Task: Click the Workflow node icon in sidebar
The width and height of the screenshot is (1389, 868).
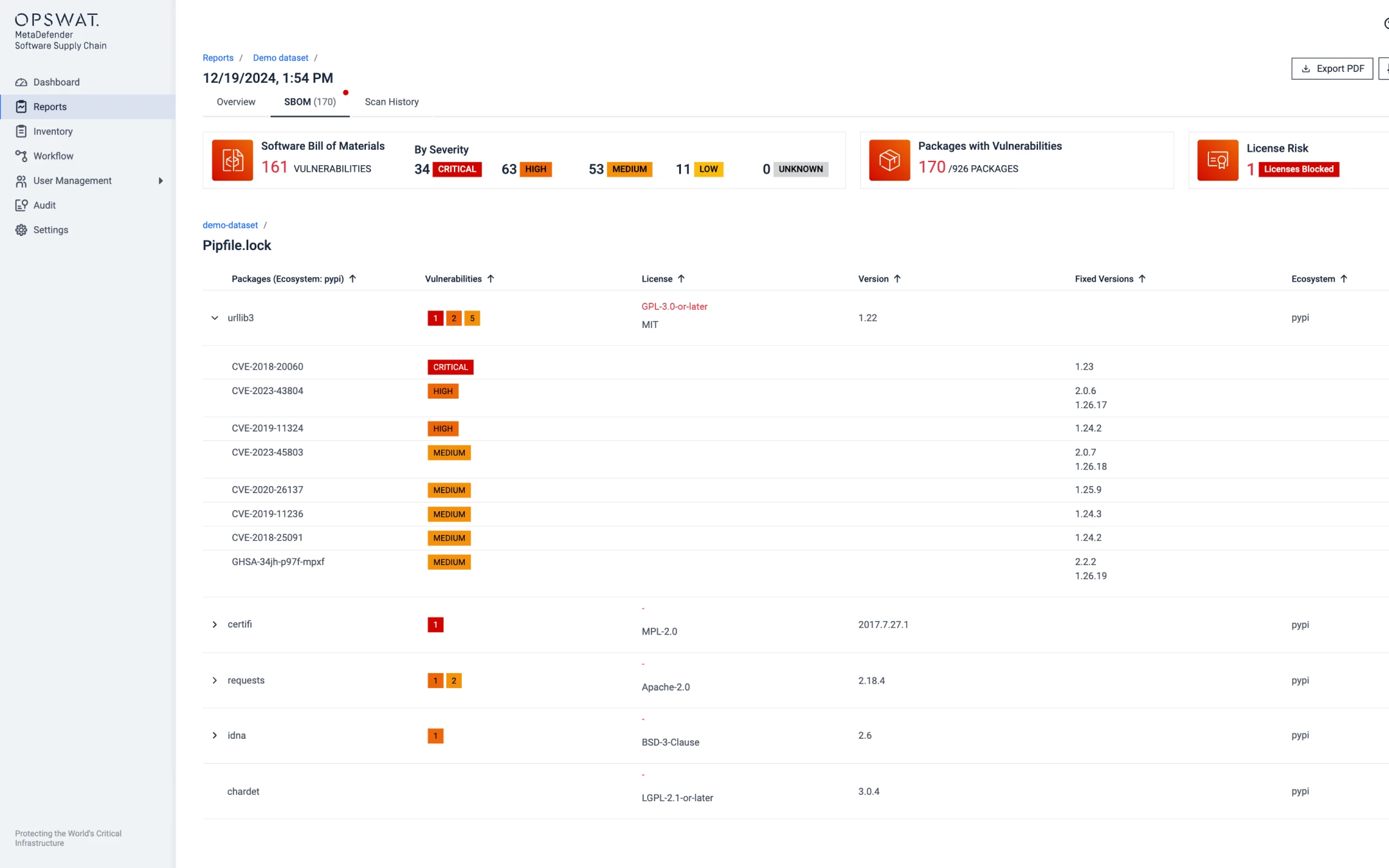Action: point(21,156)
